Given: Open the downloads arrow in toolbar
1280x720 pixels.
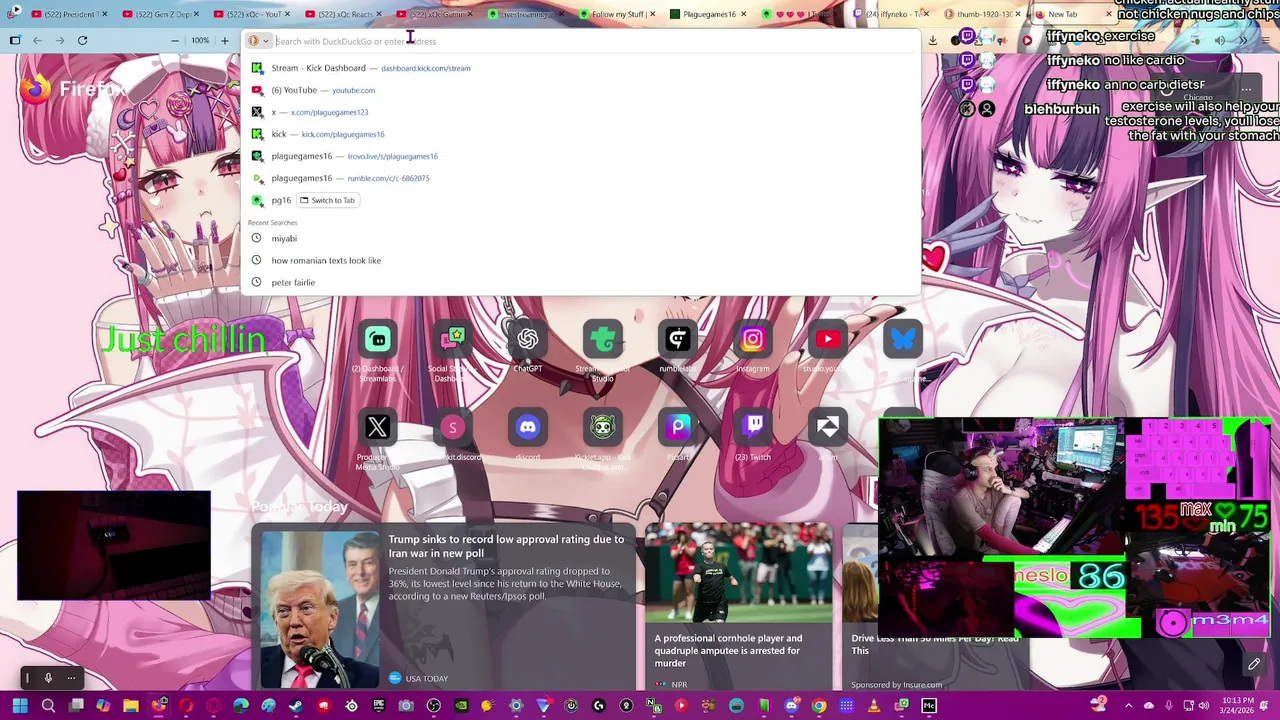Looking at the screenshot, I should click(x=933, y=41).
